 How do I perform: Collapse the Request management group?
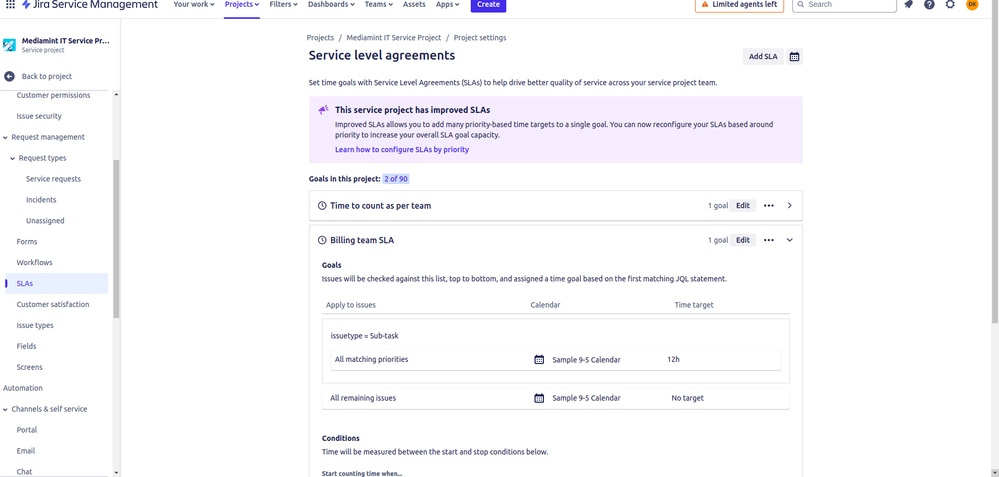6,137
